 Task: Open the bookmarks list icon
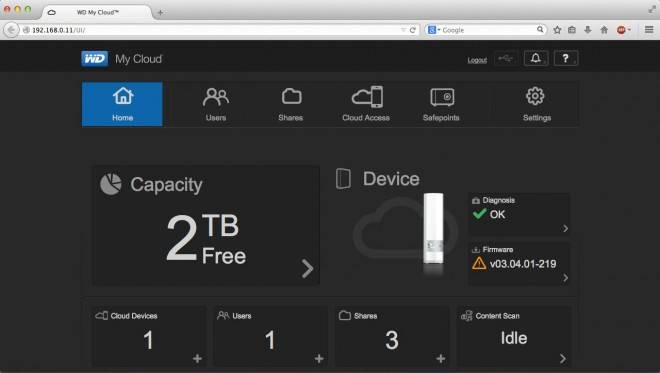pos(572,30)
